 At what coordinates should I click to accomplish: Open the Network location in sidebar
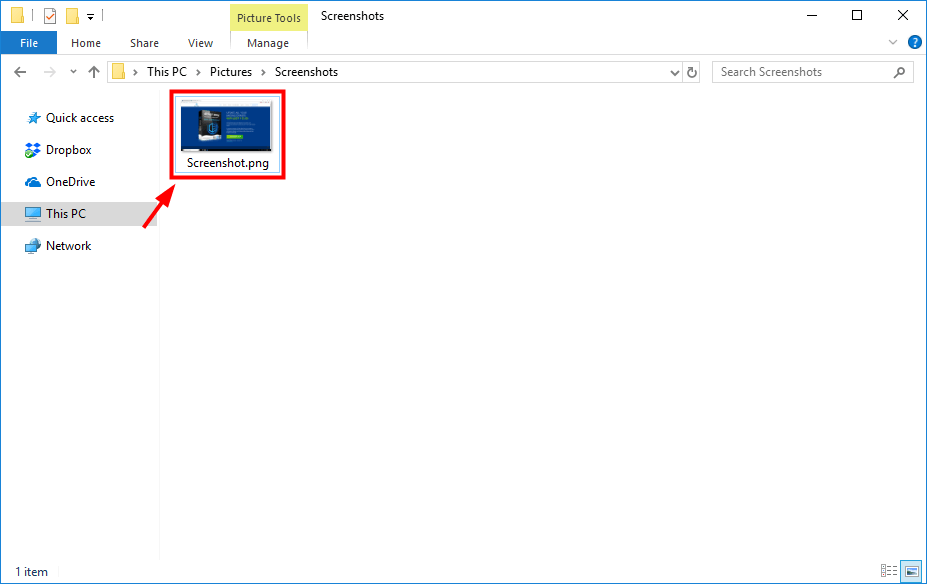[66, 245]
